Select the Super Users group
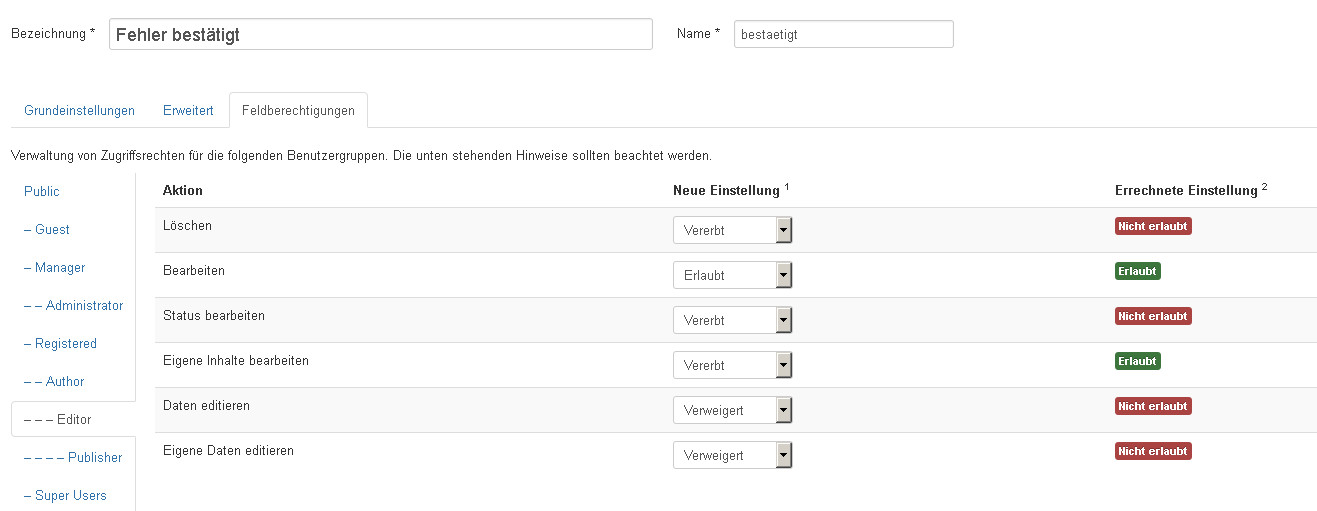Image resolution: width=1317 pixels, height=511 pixels. pyautogui.click(x=65, y=495)
